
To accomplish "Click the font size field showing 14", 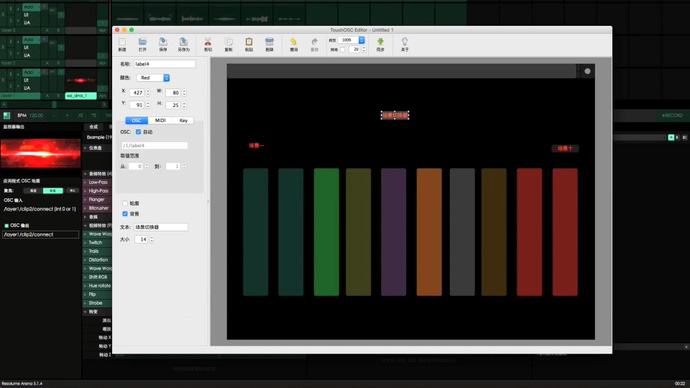I will coord(142,239).
